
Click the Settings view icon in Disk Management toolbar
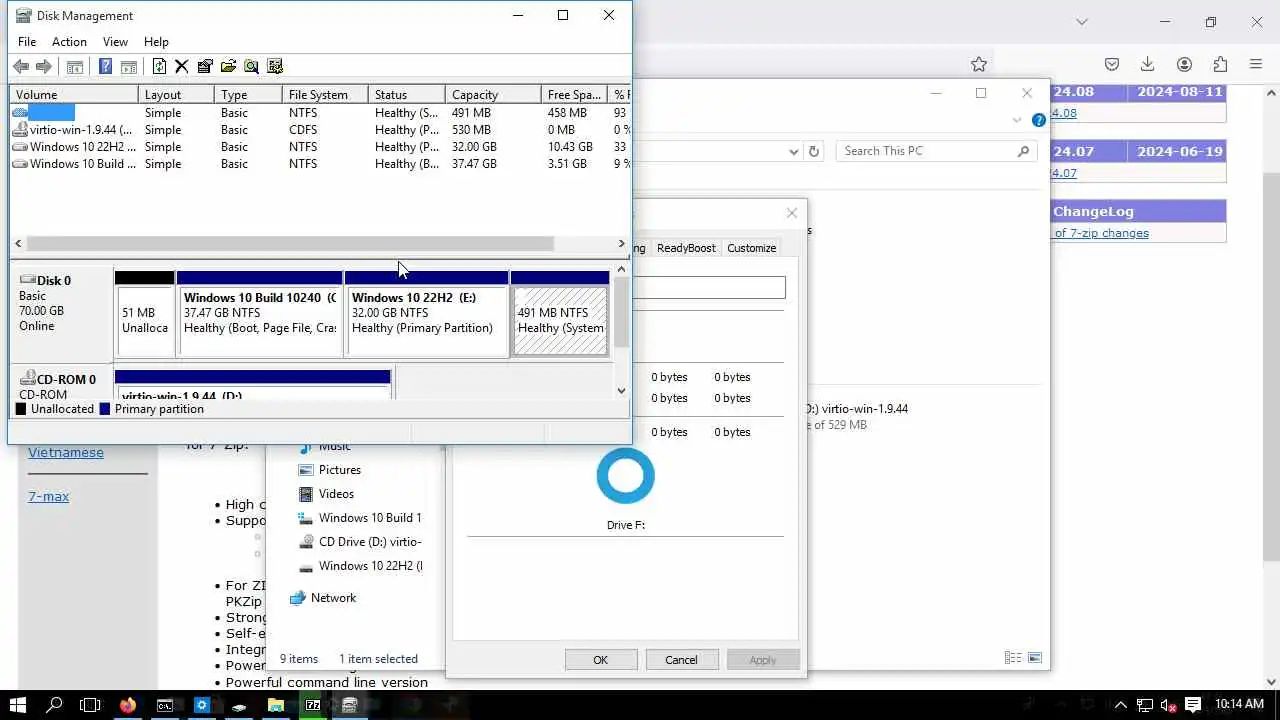tap(275, 66)
